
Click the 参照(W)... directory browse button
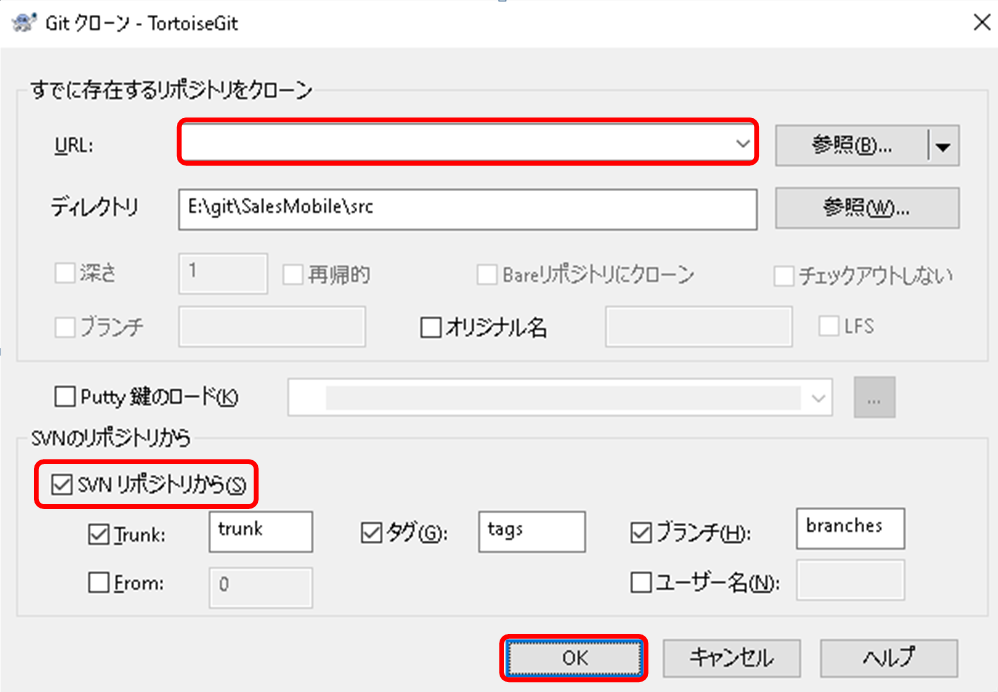click(x=867, y=208)
